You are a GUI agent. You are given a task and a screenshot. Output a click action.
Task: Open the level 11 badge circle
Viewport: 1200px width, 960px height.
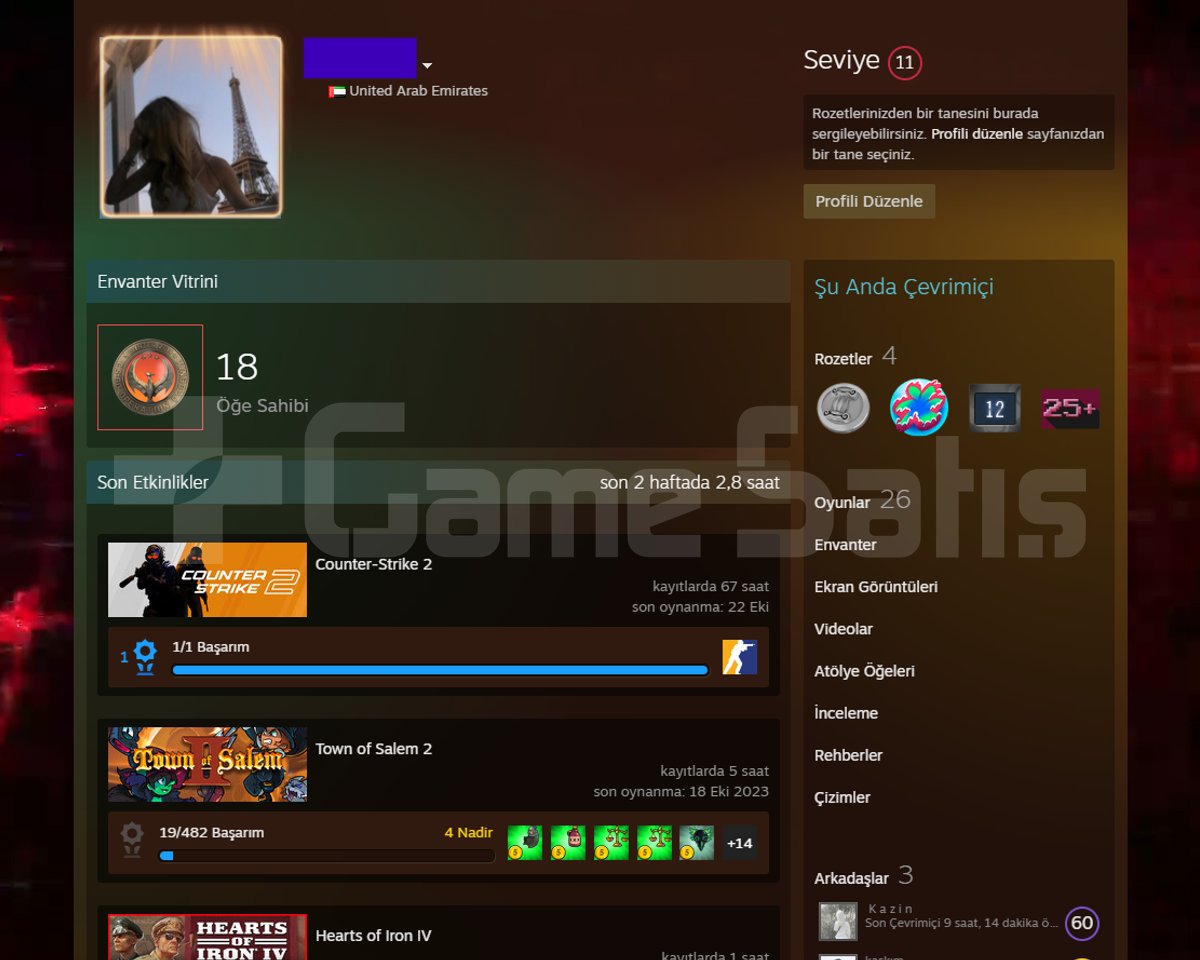click(904, 63)
